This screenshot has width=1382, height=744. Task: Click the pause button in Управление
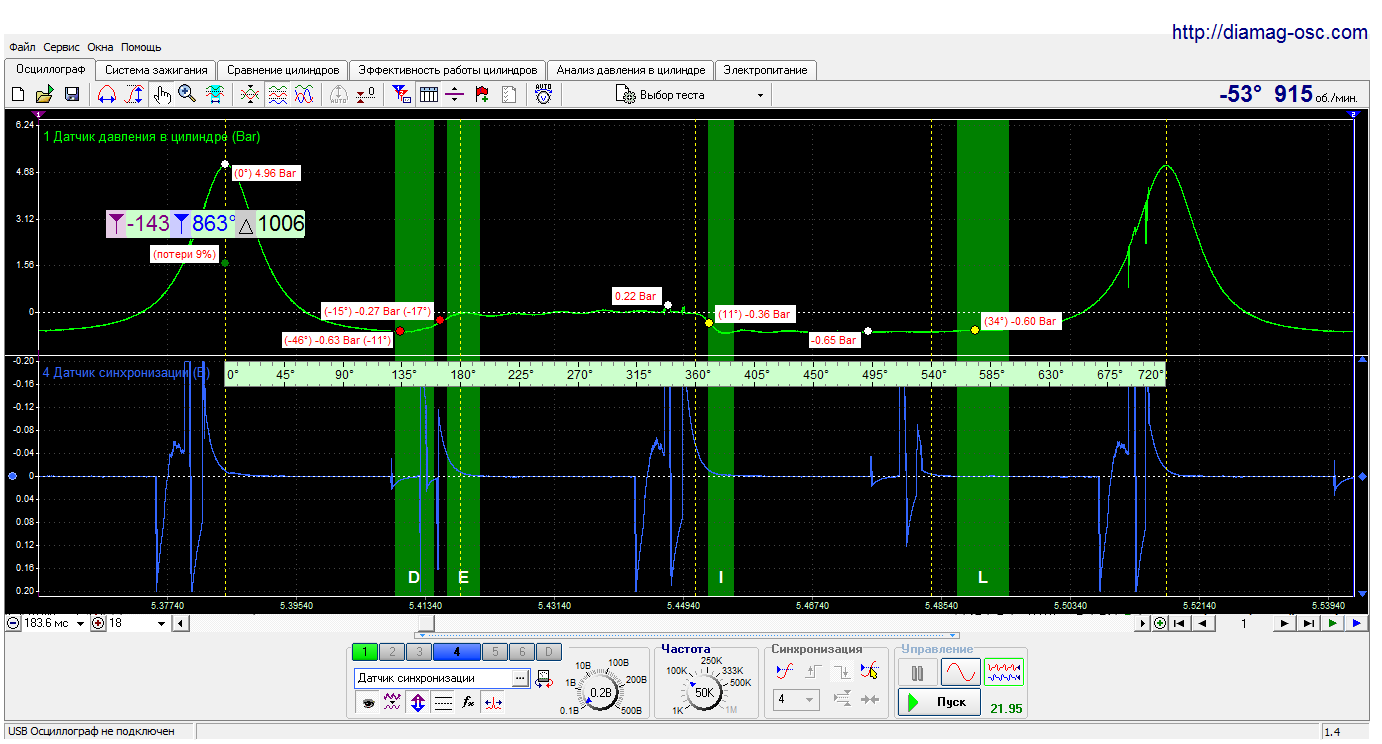pyautogui.click(x=917, y=672)
